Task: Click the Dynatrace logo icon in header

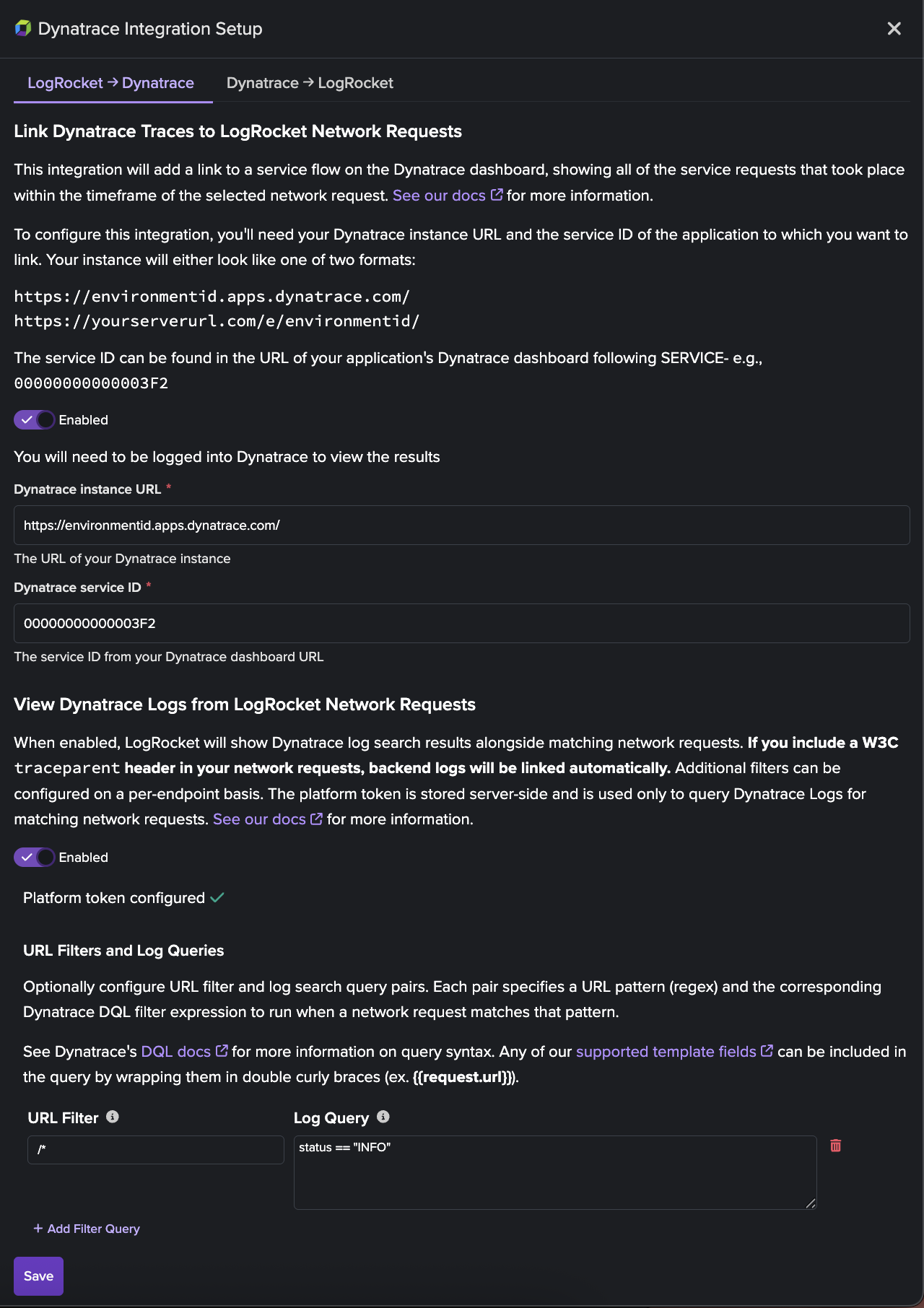Action: point(23,28)
